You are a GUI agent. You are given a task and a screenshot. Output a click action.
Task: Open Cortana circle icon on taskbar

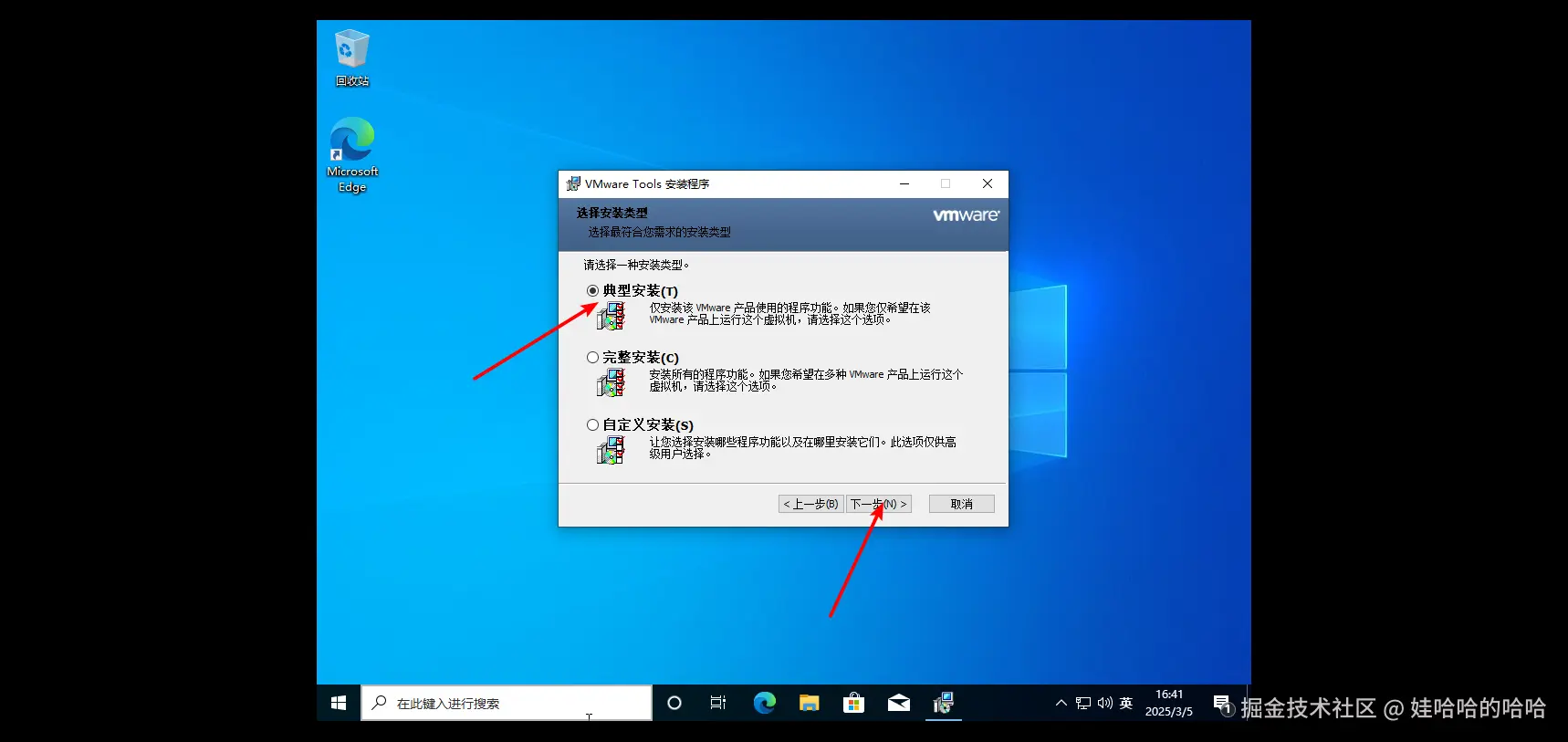674,703
